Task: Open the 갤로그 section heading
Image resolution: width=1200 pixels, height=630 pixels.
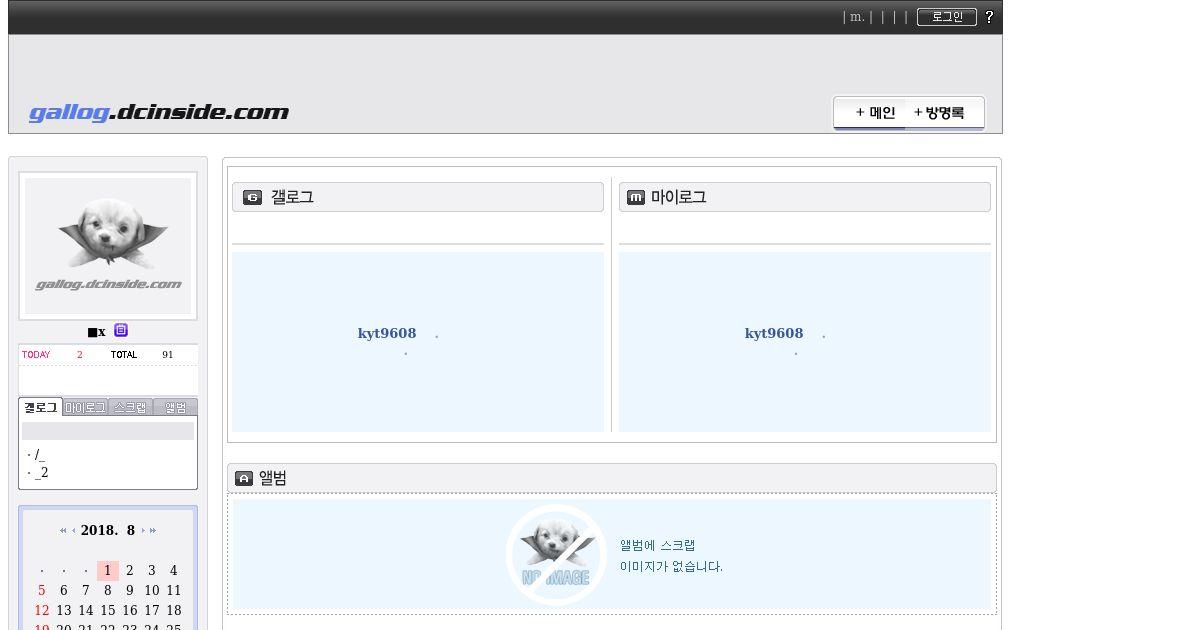Action: (292, 197)
